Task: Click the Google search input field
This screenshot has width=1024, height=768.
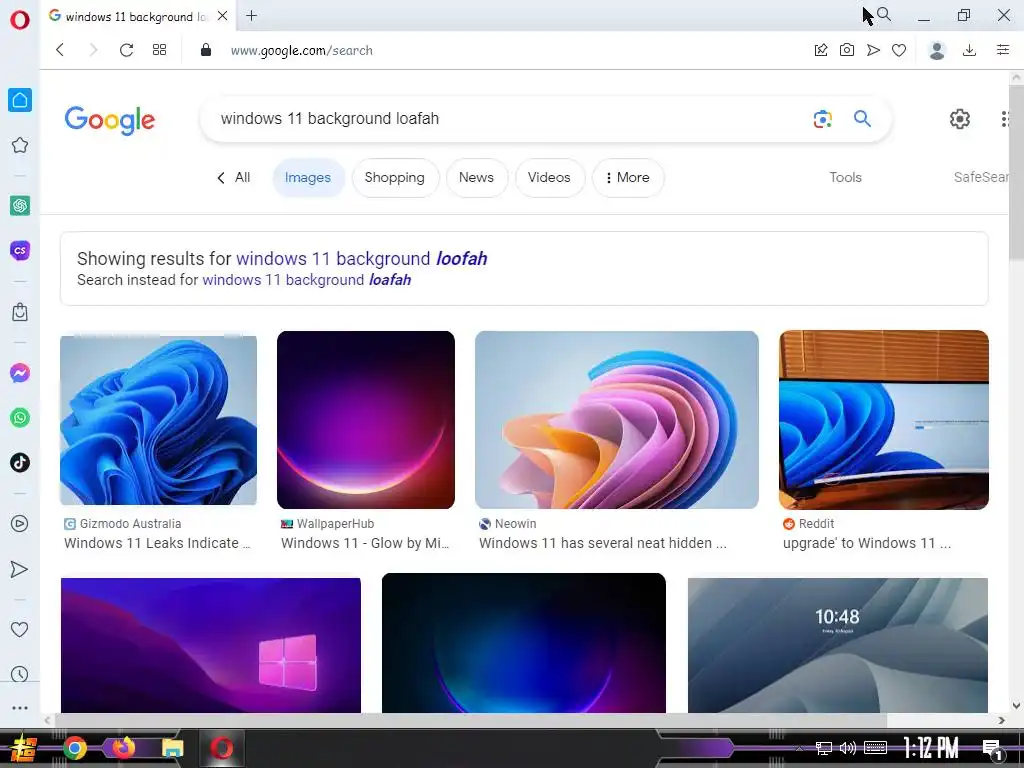Action: click(509, 119)
